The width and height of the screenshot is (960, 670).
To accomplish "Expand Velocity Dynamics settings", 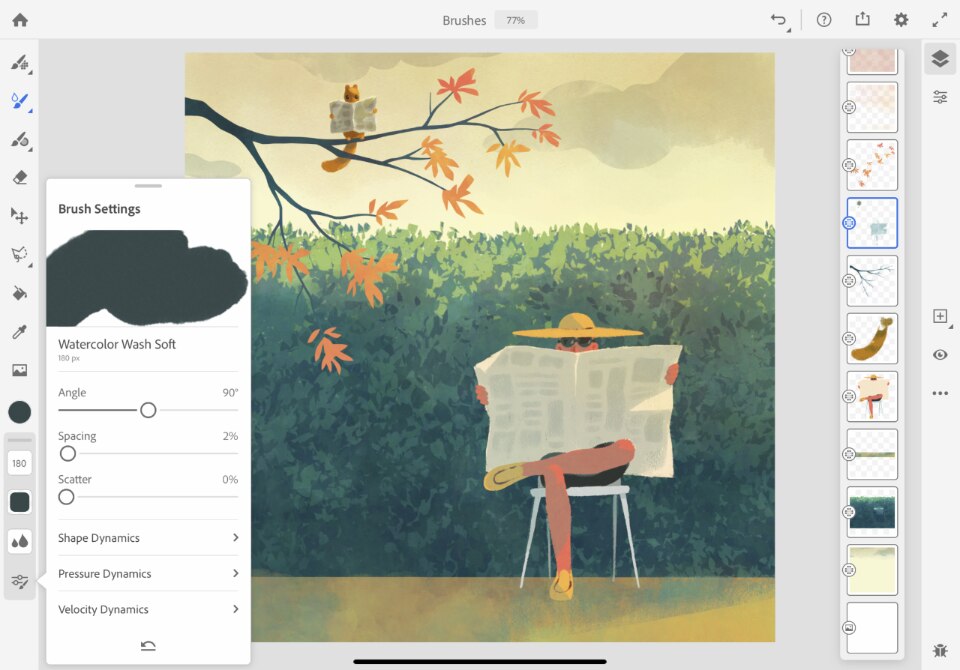I will (x=148, y=609).
